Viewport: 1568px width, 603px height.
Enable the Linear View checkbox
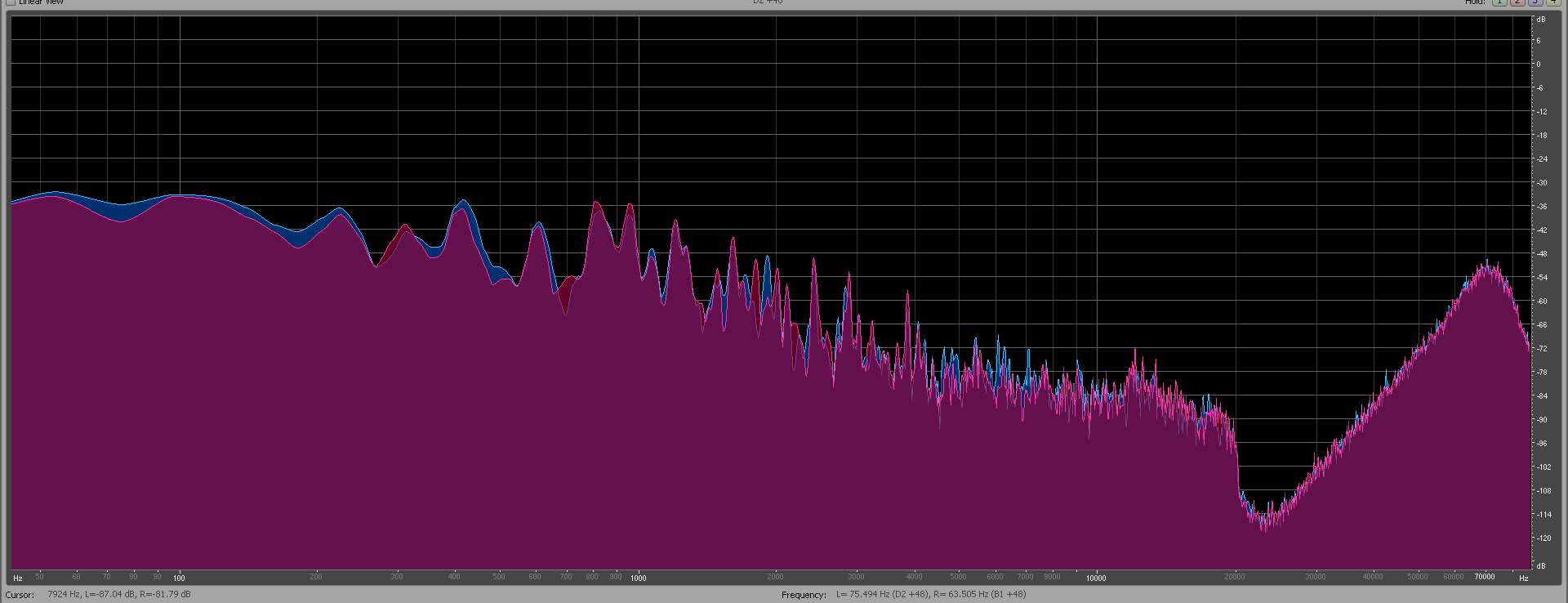click(x=11, y=2)
